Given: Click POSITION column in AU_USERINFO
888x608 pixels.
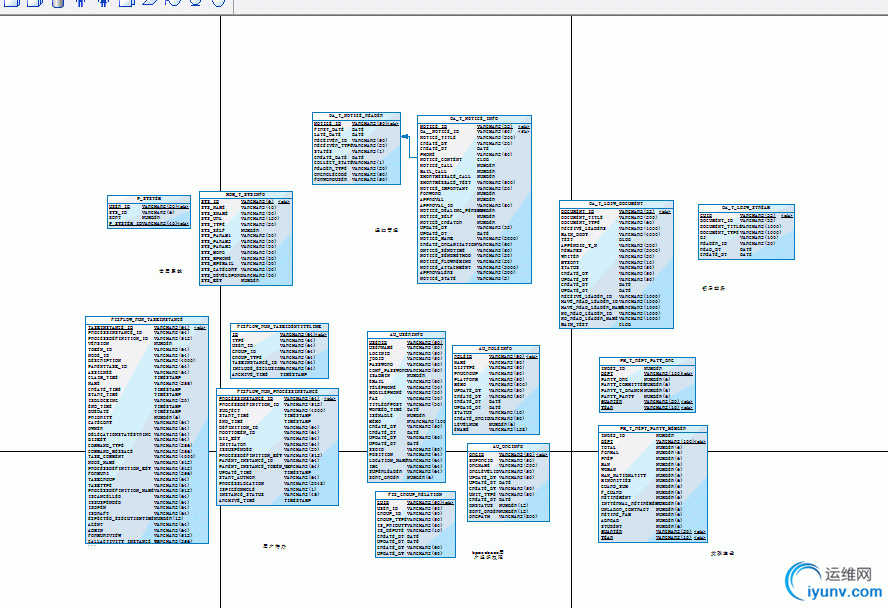Looking at the screenshot, I should [381, 455].
